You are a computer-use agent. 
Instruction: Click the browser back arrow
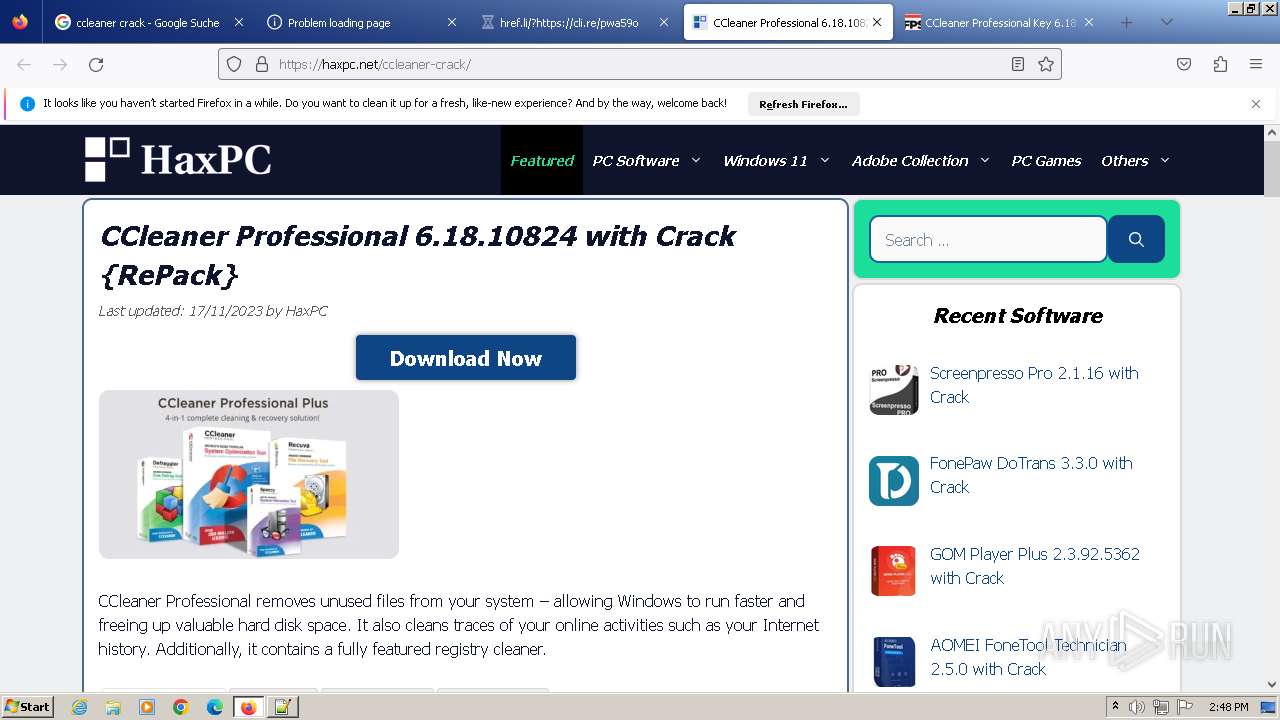point(24,64)
